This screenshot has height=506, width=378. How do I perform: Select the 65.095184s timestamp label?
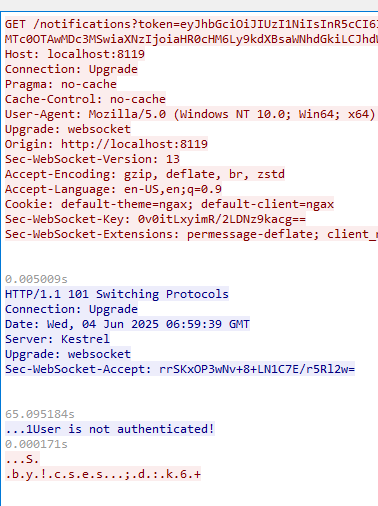point(40,414)
